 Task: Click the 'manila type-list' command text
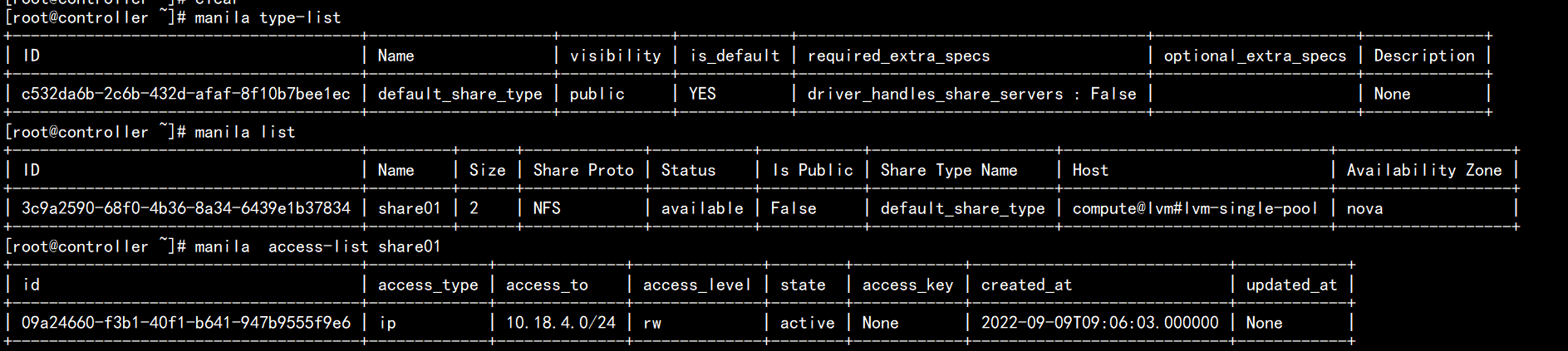[x=268, y=17]
